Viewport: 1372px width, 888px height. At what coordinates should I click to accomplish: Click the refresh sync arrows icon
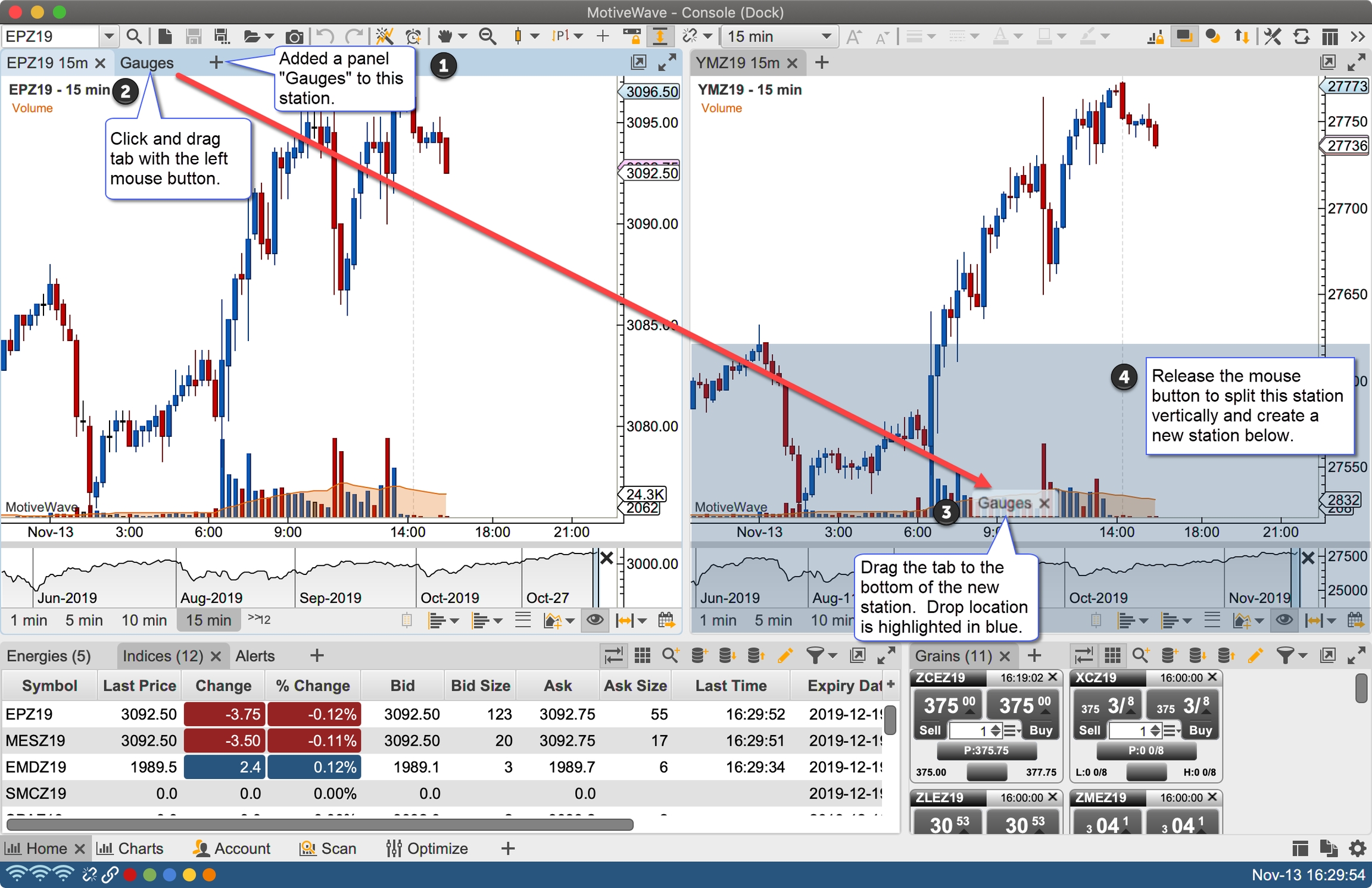(x=1301, y=37)
